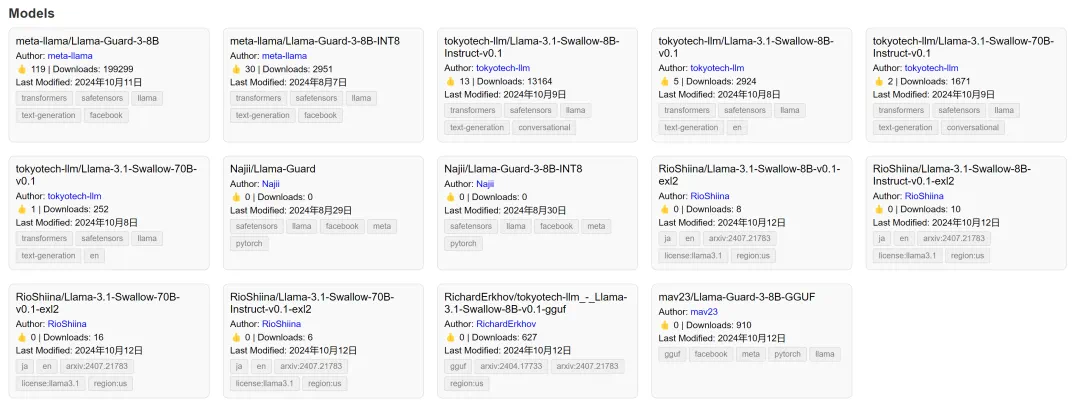The width and height of the screenshot is (1080, 418).
Task: Open the Najii author link on Llama-Guard-3-8B-INT8 card
Action: tap(485, 184)
